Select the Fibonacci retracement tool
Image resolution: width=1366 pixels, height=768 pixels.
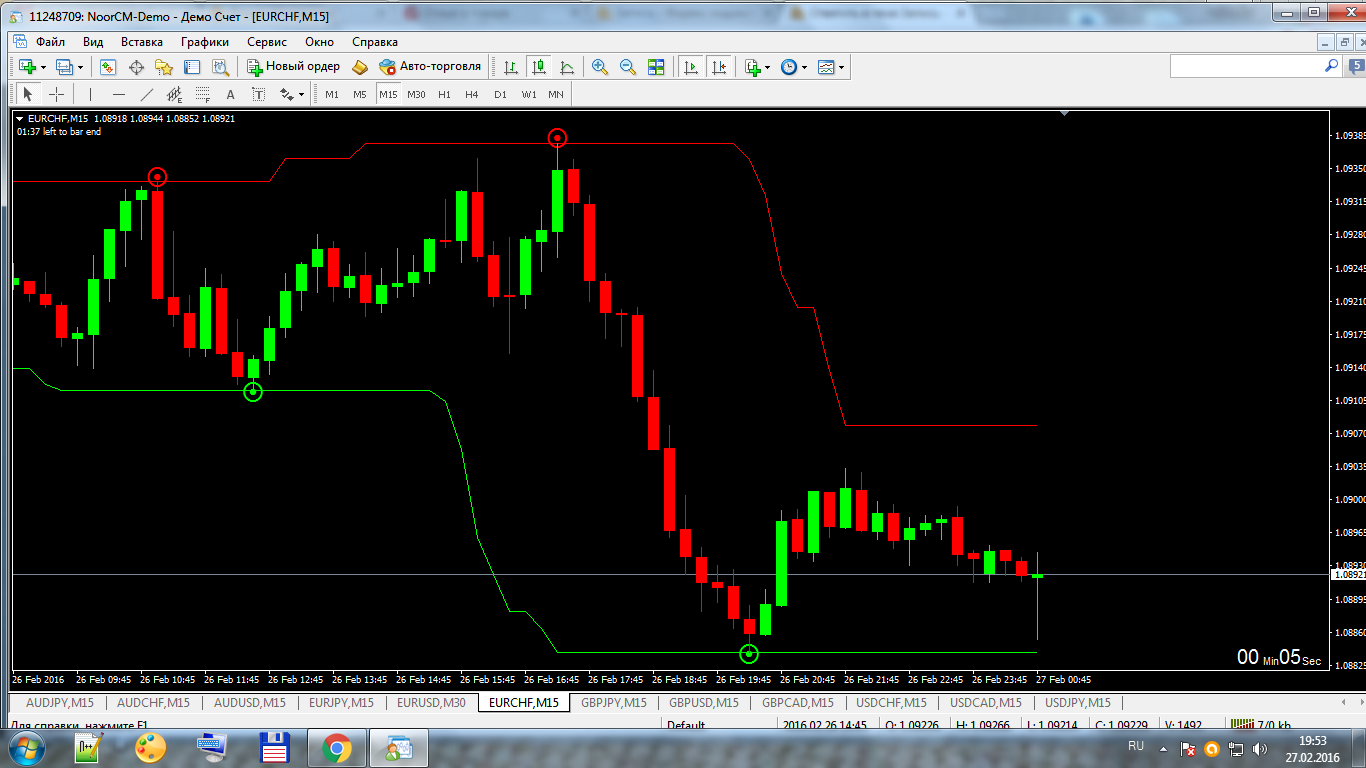(x=202, y=94)
